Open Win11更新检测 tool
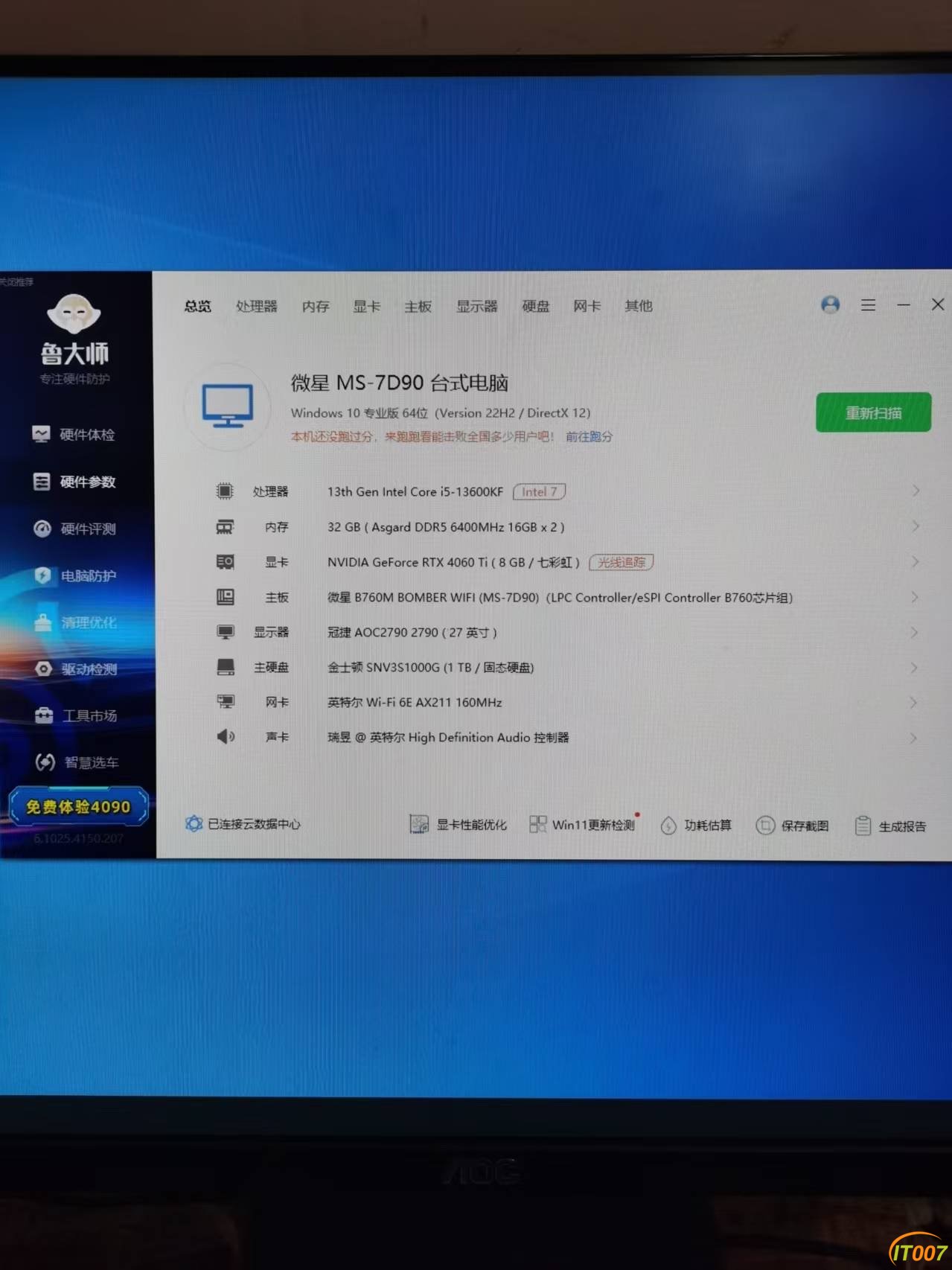952x1270 pixels. pyautogui.click(x=582, y=824)
